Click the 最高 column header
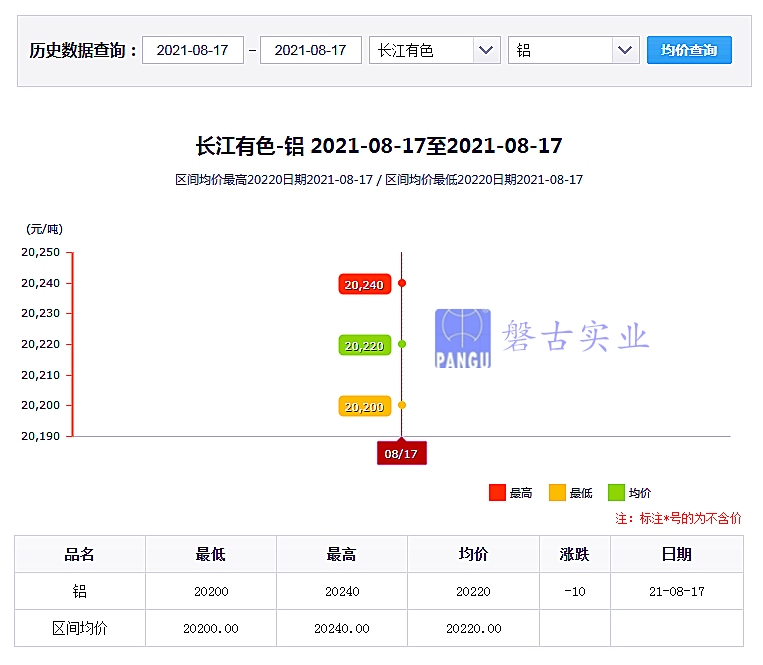The width and height of the screenshot is (763, 665). click(x=342, y=554)
